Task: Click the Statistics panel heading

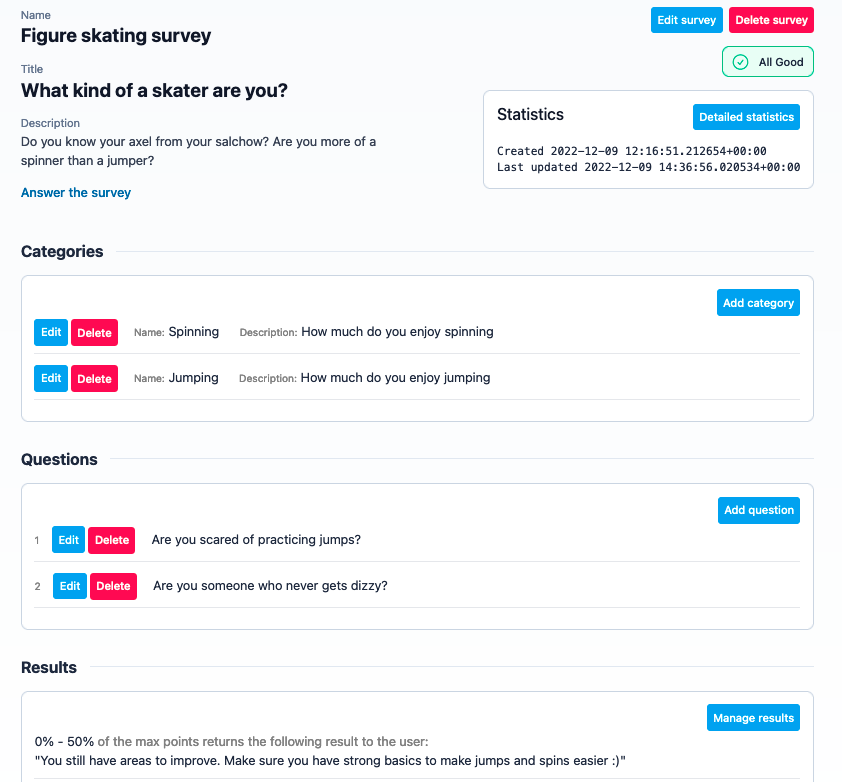Action: (x=530, y=114)
